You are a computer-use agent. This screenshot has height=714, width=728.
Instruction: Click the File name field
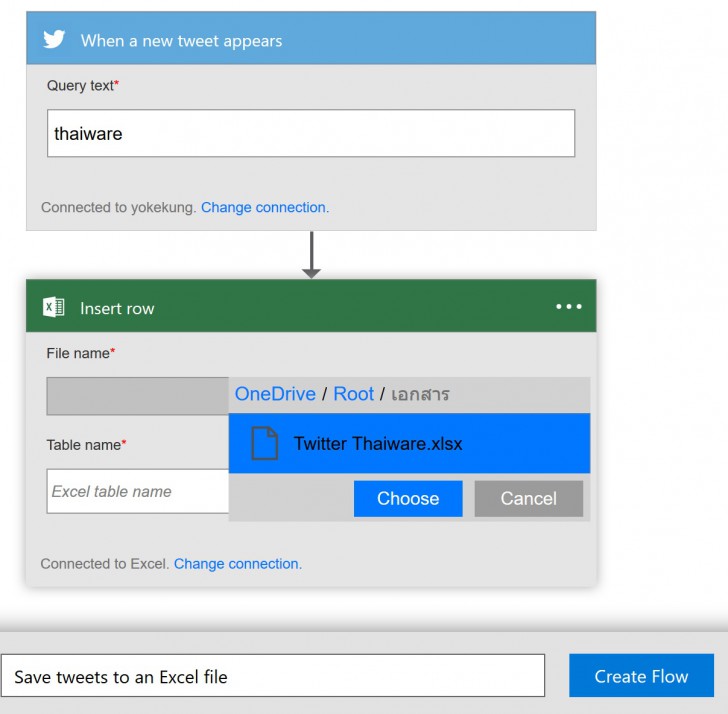coord(137,396)
